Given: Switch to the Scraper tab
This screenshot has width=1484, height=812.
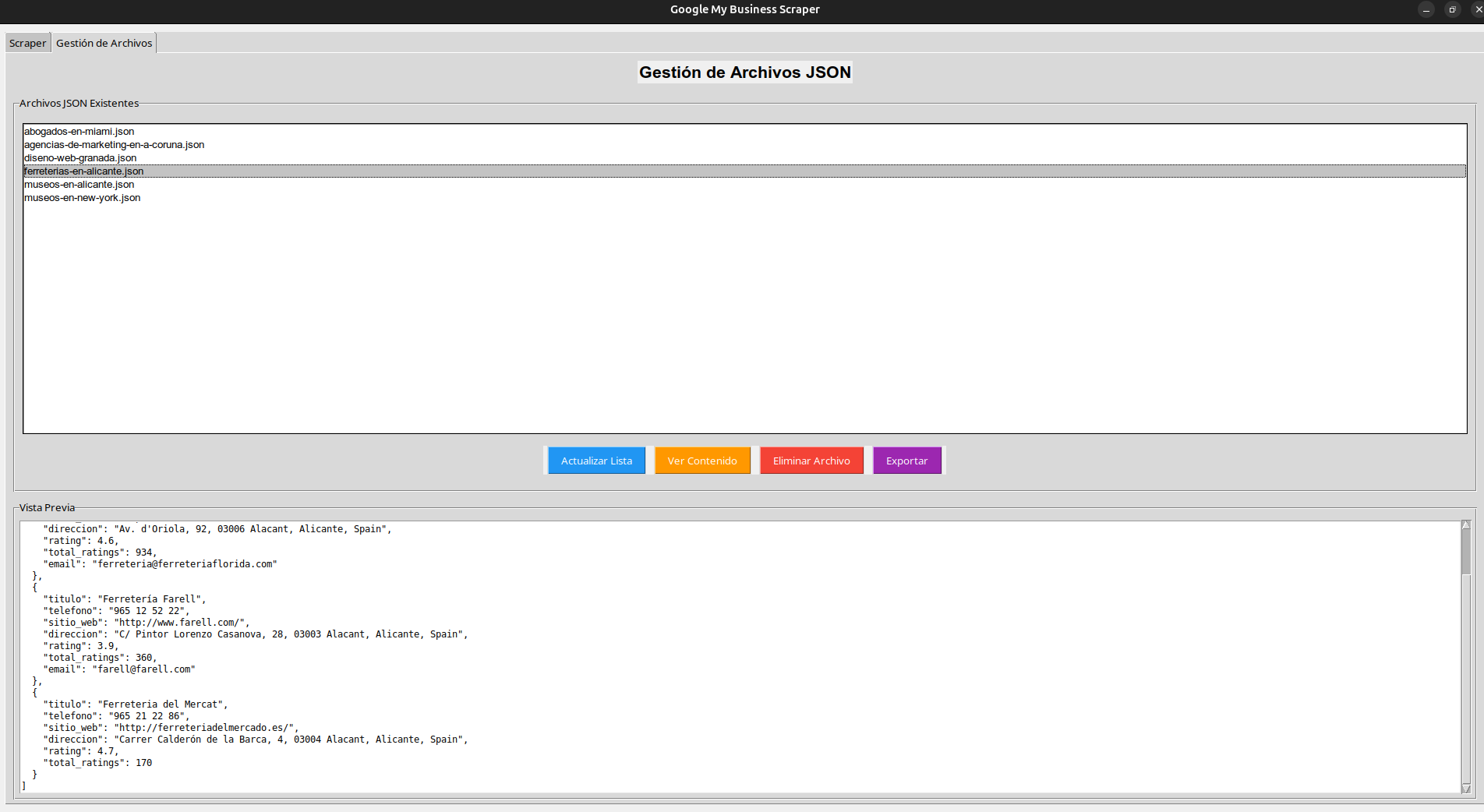Looking at the screenshot, I should pos(27,43).
